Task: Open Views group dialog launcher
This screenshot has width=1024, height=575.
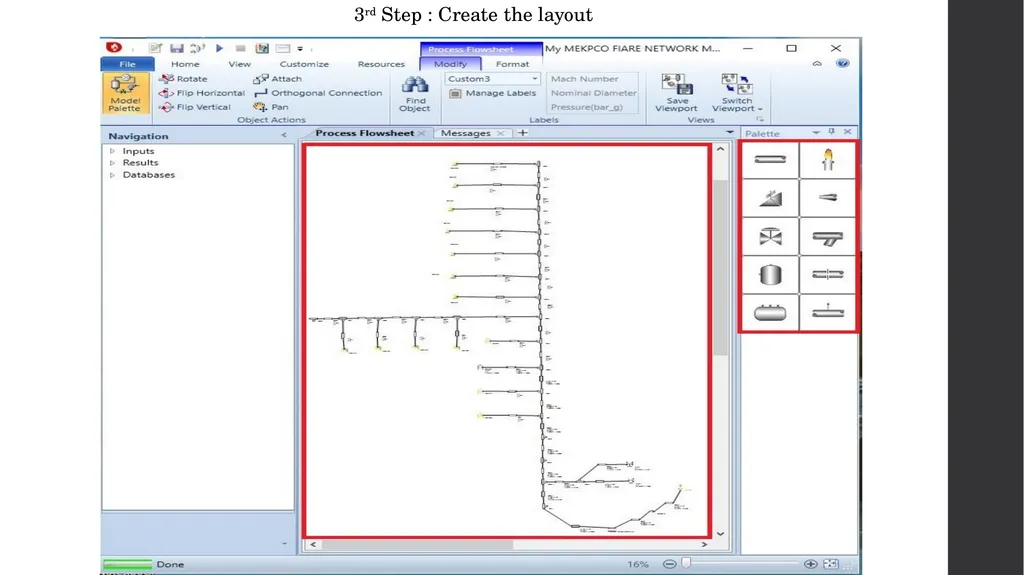Action: pyautogui.click(x=760, y=120)
